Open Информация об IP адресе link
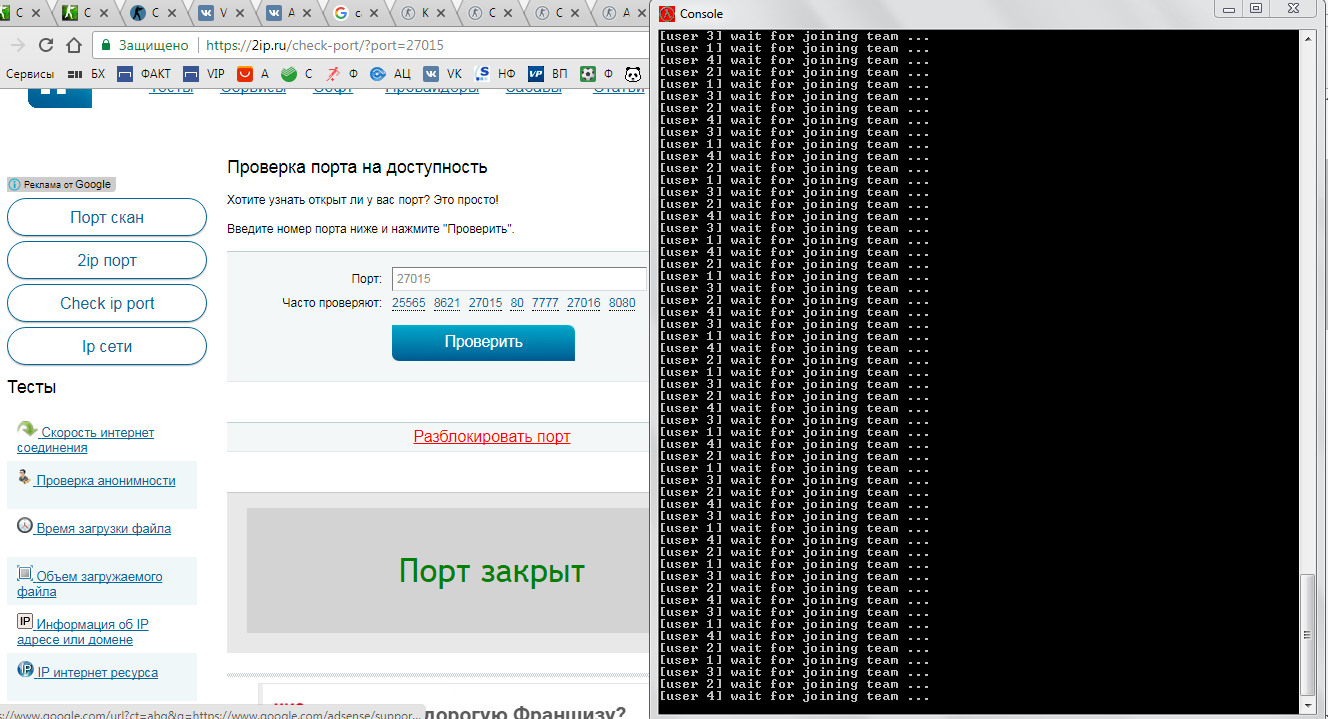Screen dimensions: 1328x719 click(83, 632)
